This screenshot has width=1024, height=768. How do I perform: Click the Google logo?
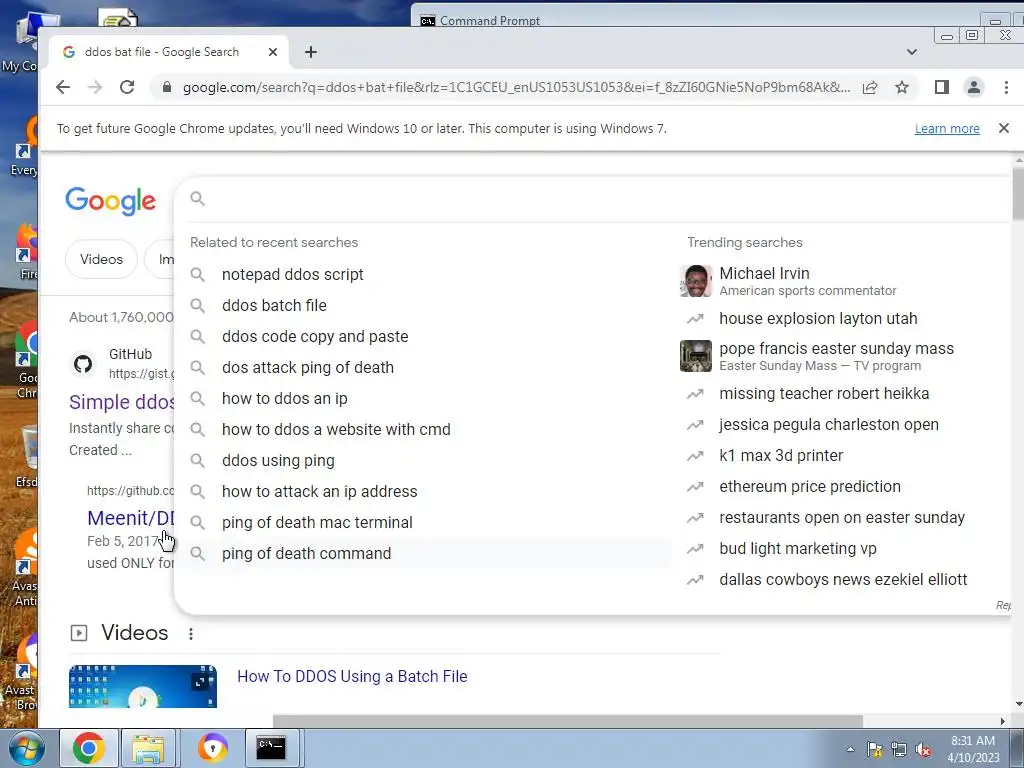[110, 200]
